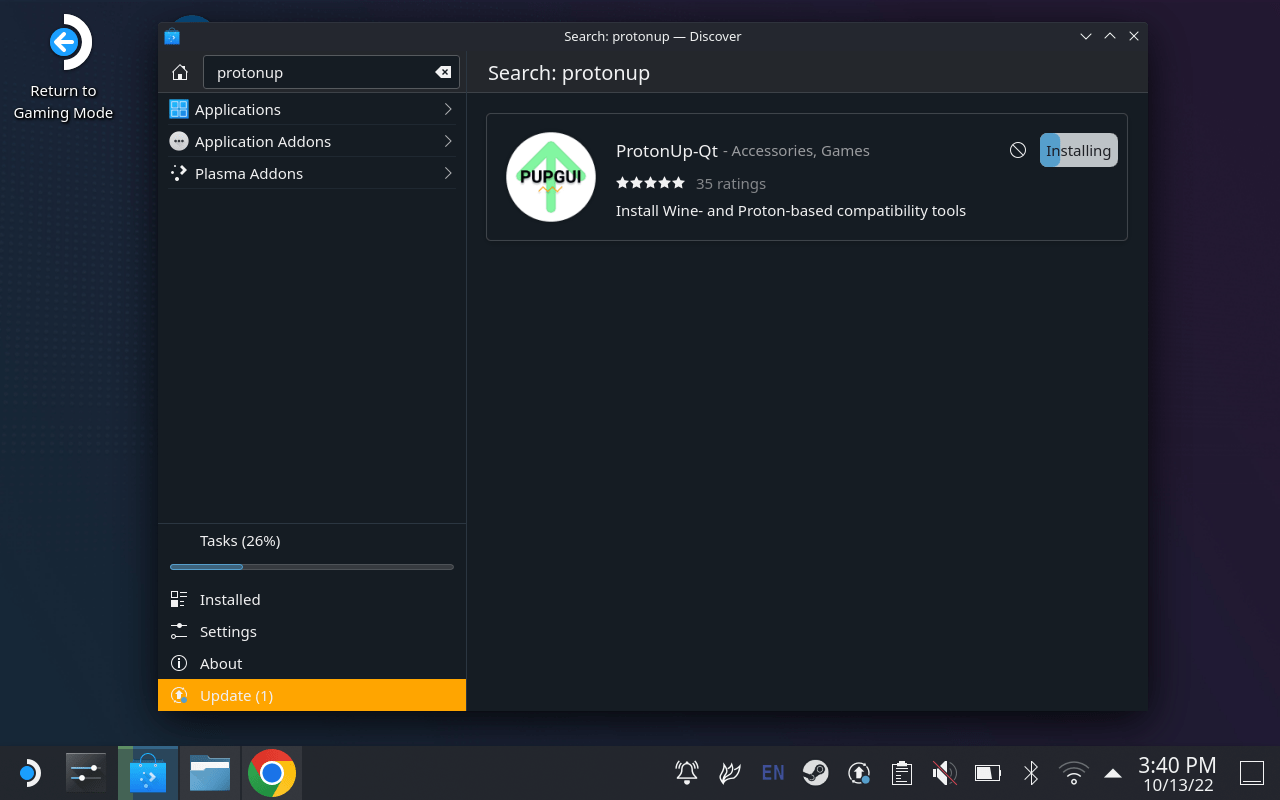Open the battery status tray icon
Image resolution: width=1280 pixels, height=800 pixels.
point(988,772)
